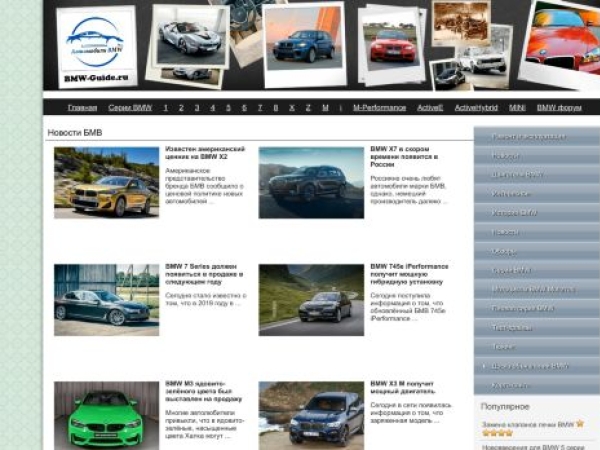
Task: Open the ActiveE menu link
Action: (x=430, y=108)
